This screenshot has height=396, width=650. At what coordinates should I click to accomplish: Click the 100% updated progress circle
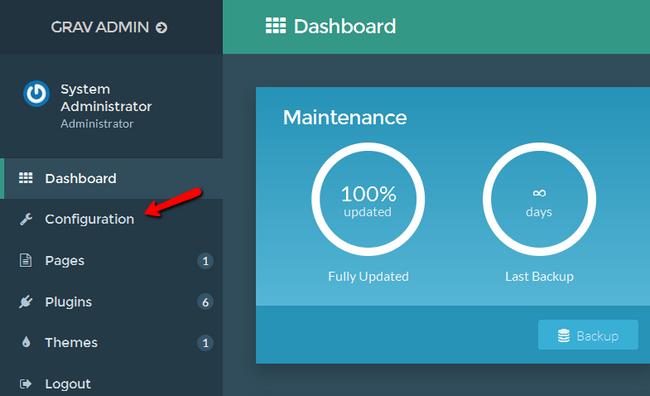368,199
